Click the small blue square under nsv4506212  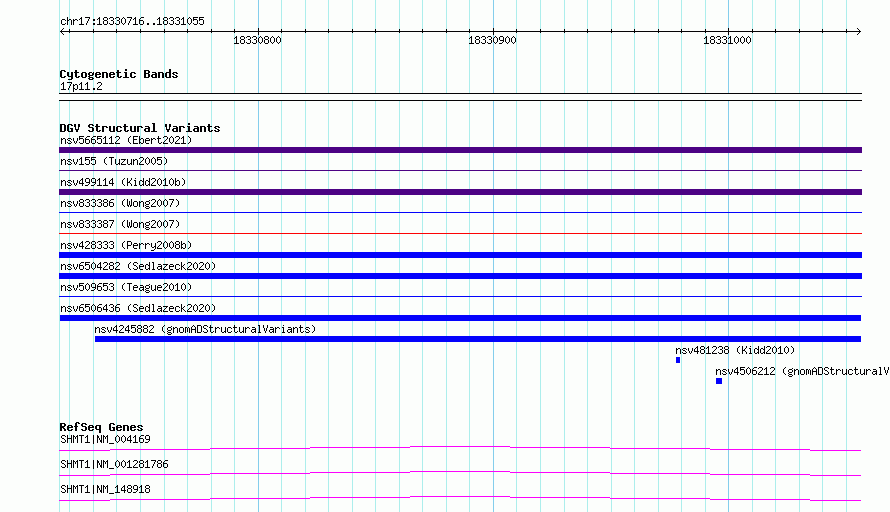coord(719,381)
